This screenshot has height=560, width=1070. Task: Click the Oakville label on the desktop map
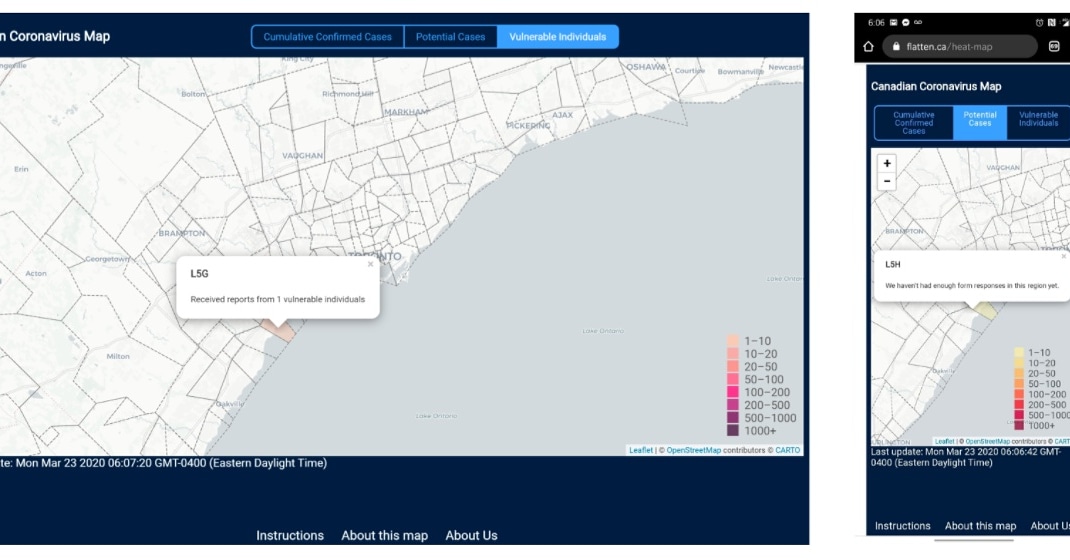(x=230, y=404)
